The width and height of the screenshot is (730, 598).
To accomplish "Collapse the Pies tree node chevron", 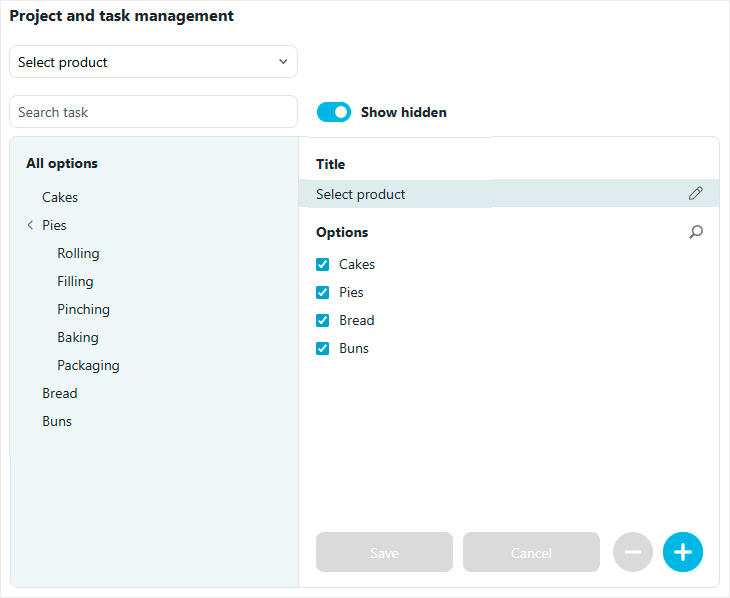I will pos(30,225).
